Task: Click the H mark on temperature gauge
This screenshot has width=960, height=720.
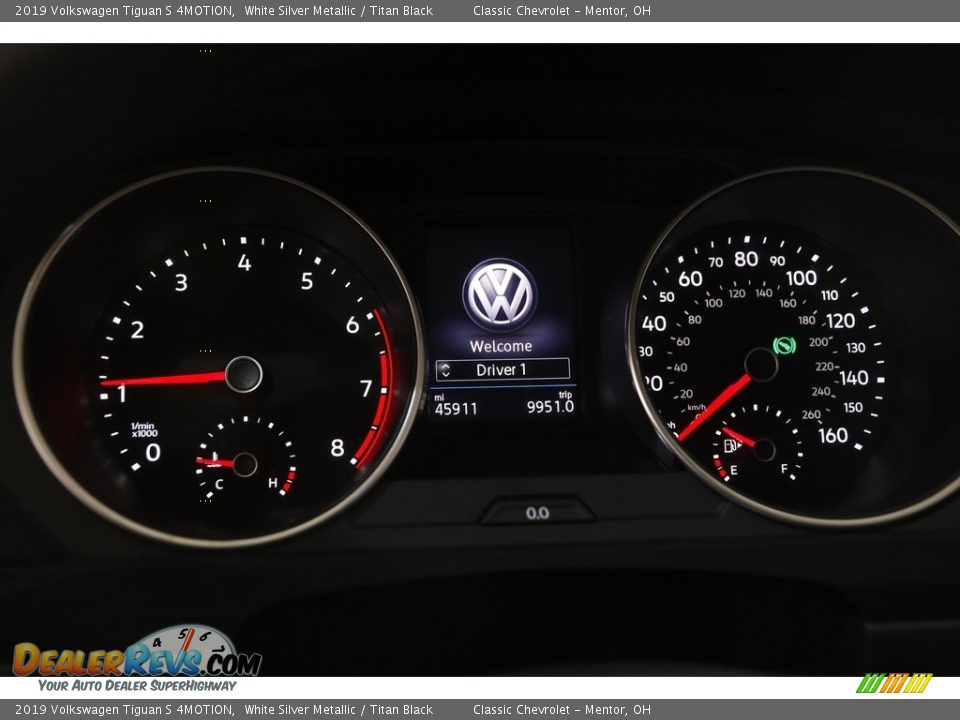Action: tap(272, 483)
